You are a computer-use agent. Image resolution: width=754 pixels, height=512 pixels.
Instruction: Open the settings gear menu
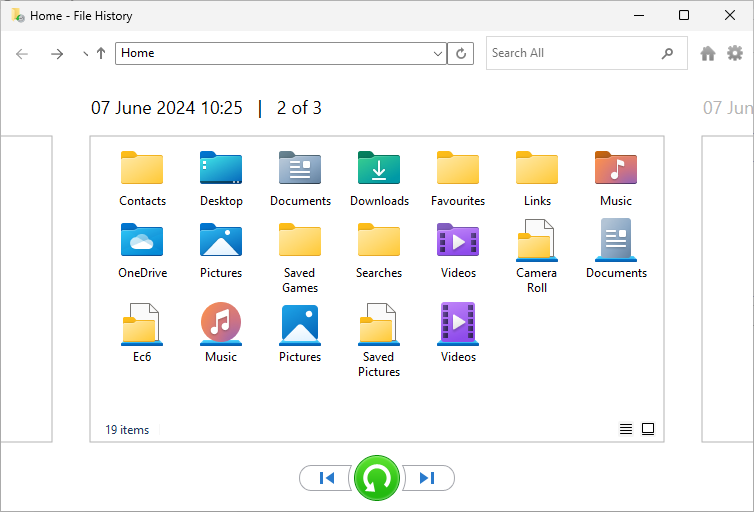click(x=735, y=54)
